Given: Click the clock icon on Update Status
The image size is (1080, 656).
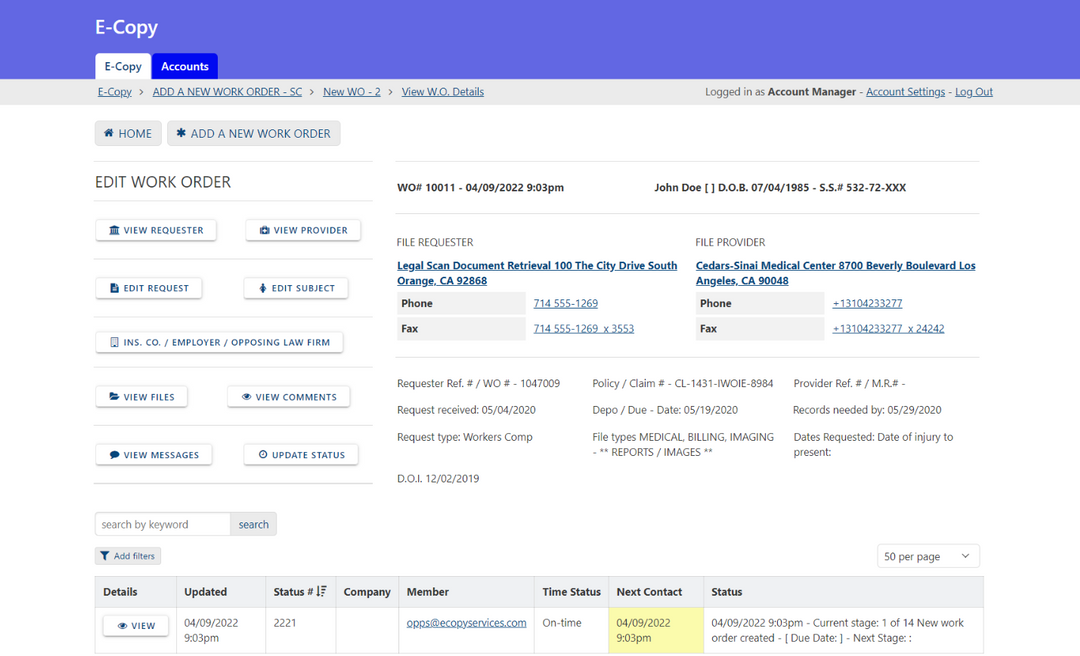Looking at the screenshot, I should click(x=263, y=455).
